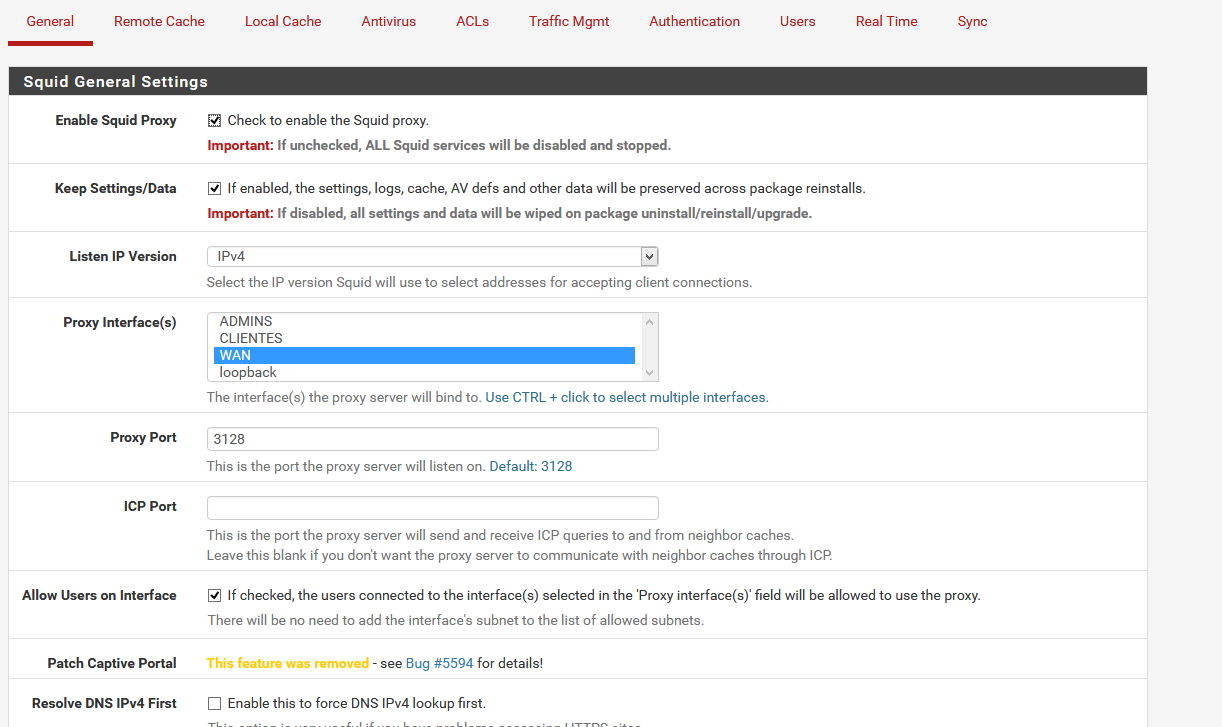
Task: Enable Resolve DNS IPv4 First checkbox
Action: coord(214,704)
